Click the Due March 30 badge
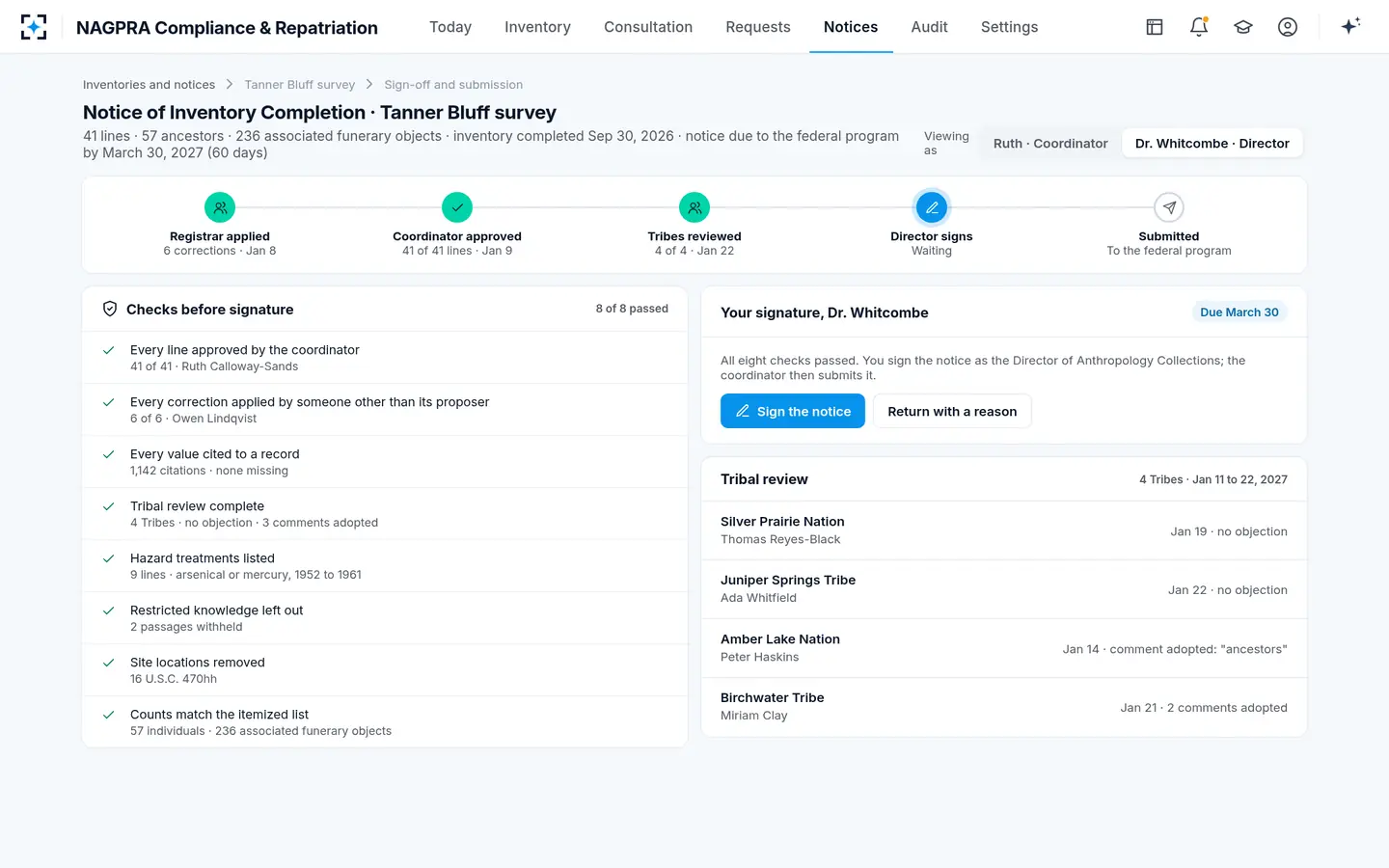Image resolution: width=1389 pixels, height=868 pixels. tap(1239, 312)
